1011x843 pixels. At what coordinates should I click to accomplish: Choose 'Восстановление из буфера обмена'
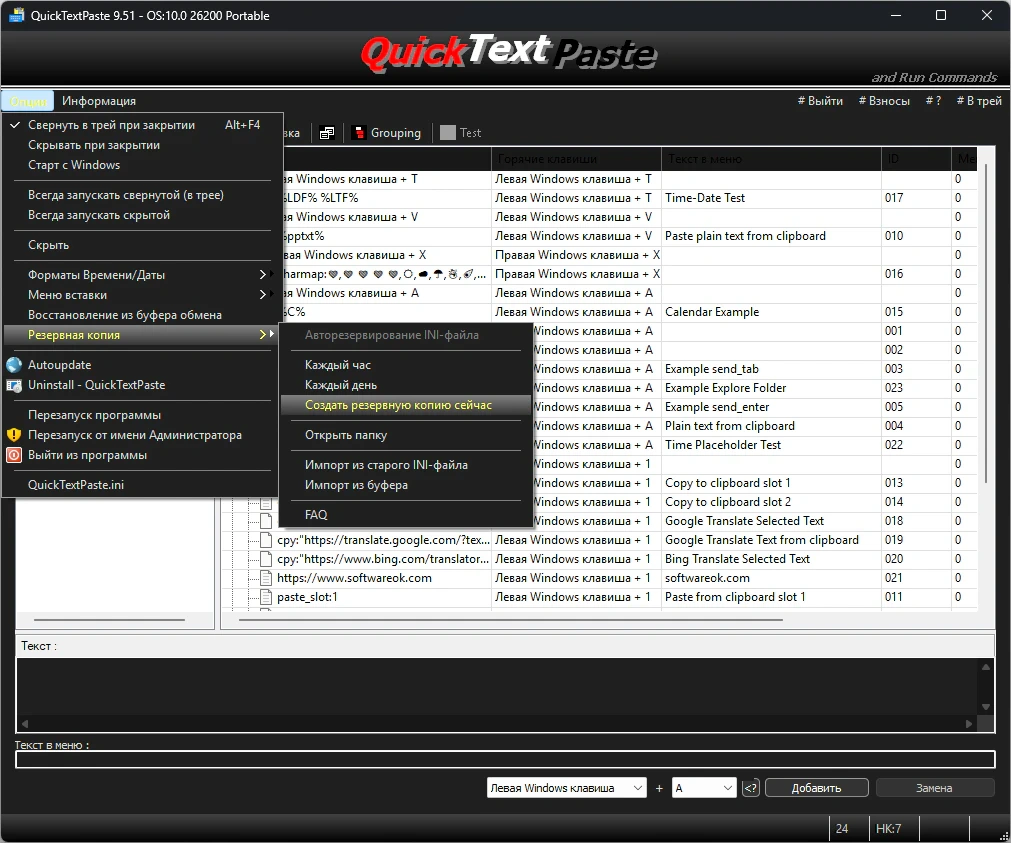143,315
